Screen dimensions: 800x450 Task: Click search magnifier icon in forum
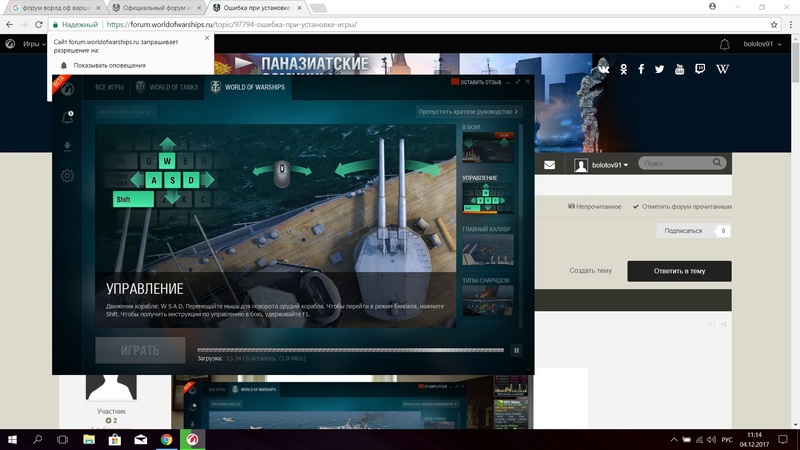pyautogui.click(x=717, y=163)
